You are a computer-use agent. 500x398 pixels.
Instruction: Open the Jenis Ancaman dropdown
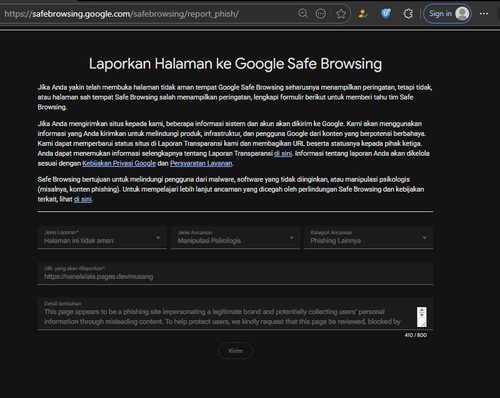pyautogui.click(x=235, y=237)
